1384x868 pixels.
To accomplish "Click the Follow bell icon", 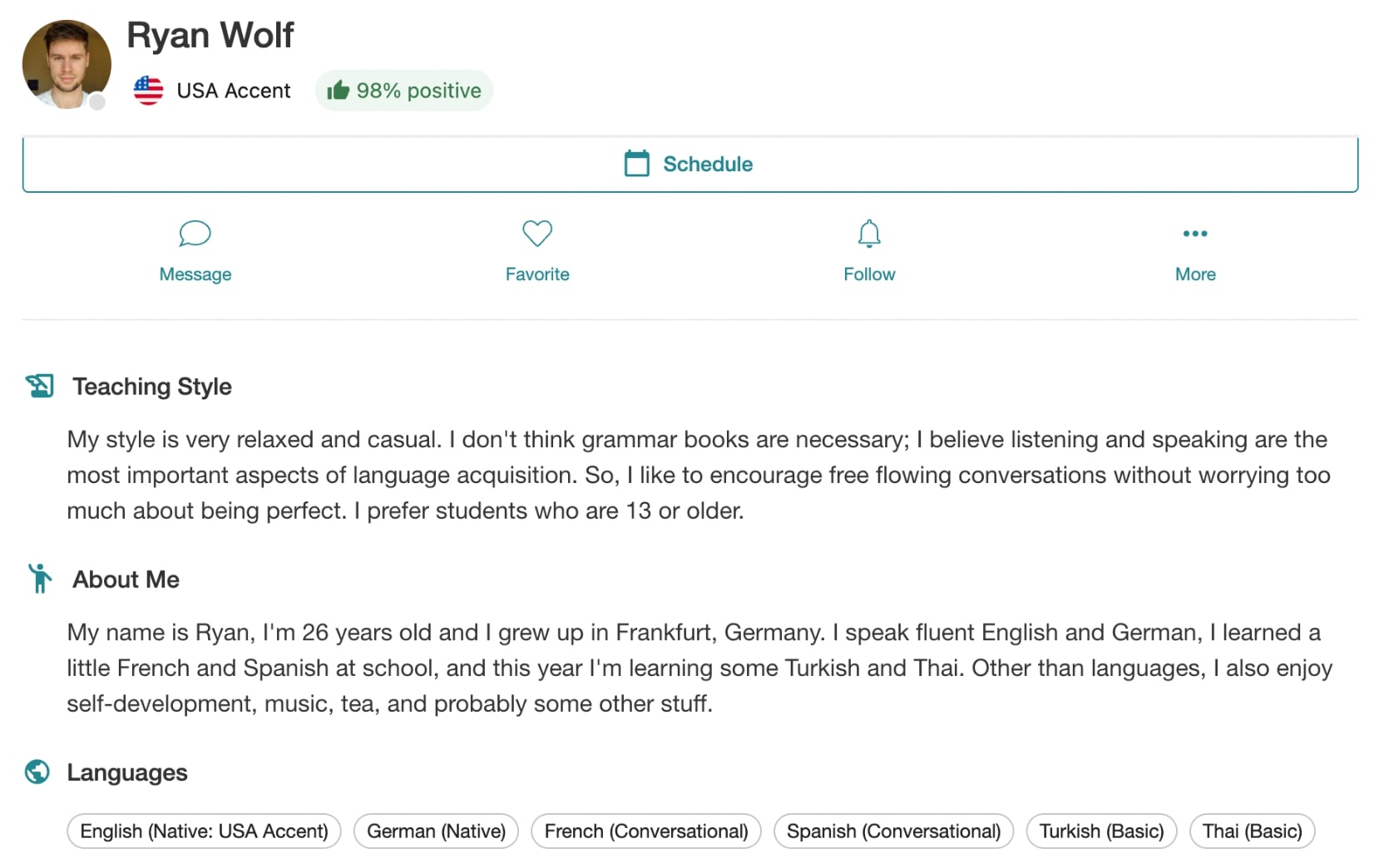I will (869, 234).
